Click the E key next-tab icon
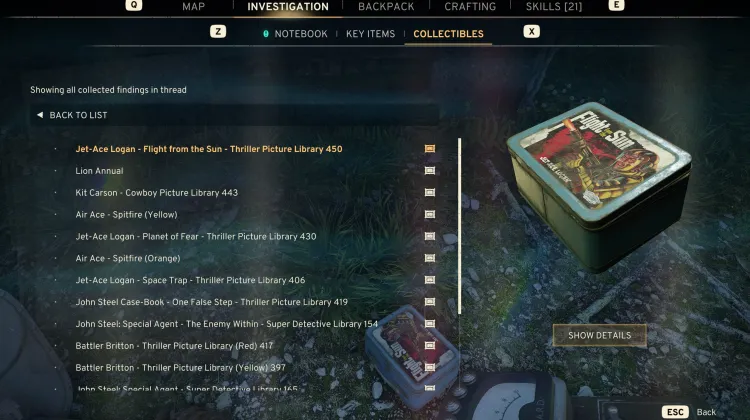The width and height of the screenshot is (750, 420). pyautogui.click(x=616, y=5)
